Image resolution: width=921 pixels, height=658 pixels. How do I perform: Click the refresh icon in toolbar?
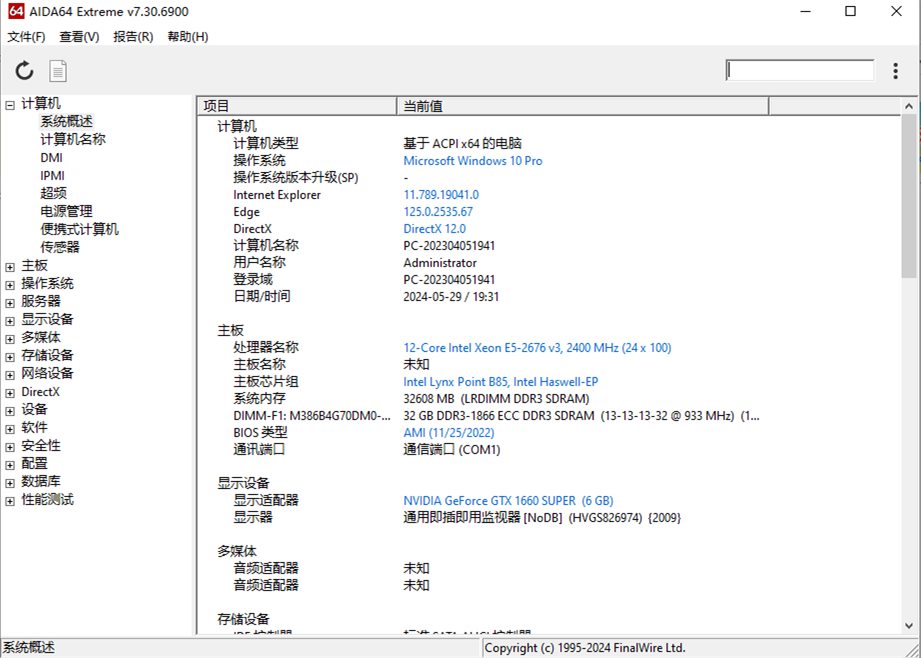pos(25,70)
